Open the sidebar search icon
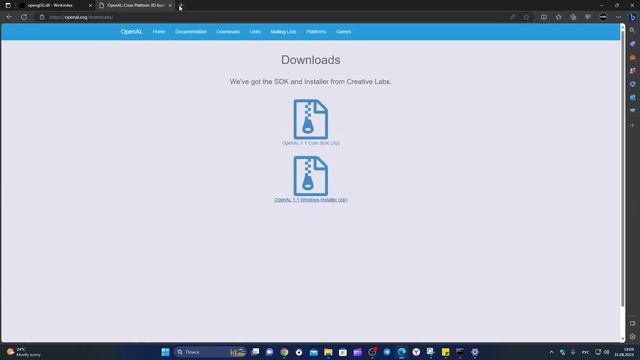 point(632,30)
